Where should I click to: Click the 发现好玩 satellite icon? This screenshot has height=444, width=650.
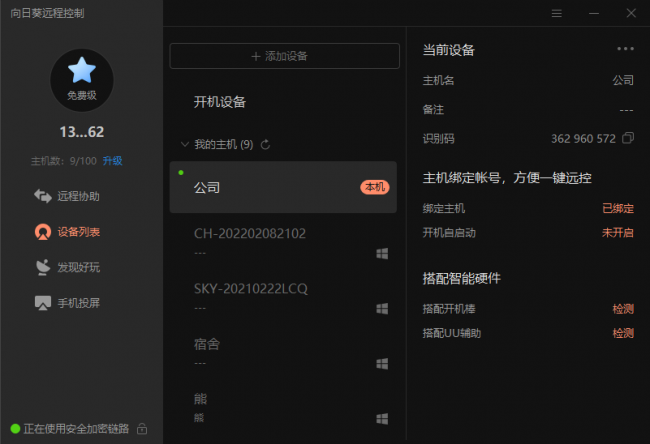(x=43, y=267)
